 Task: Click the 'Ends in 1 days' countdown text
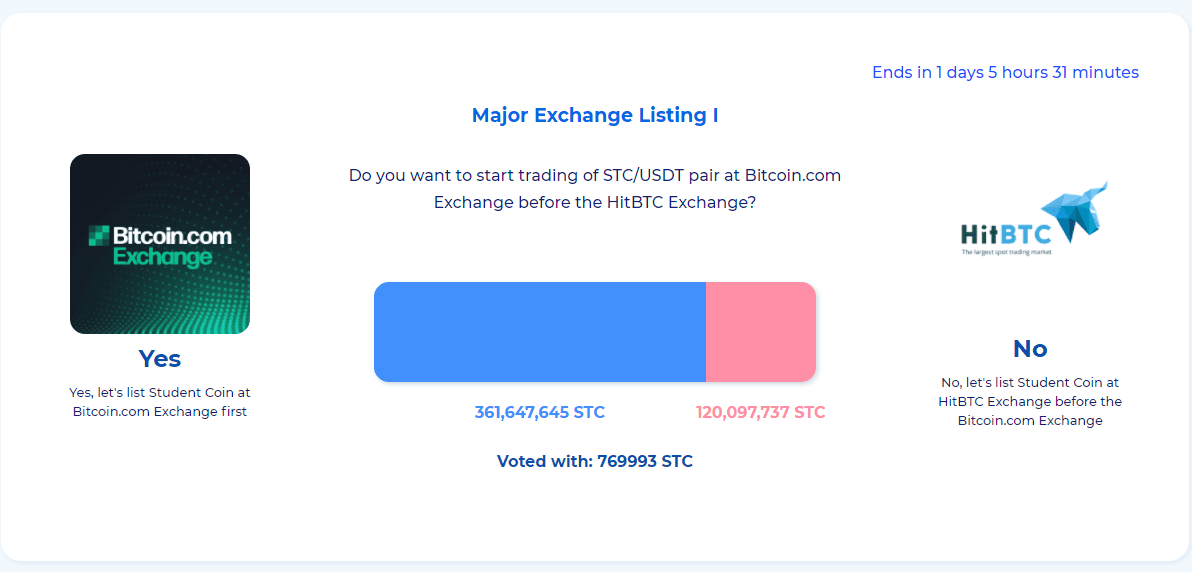click(1005, 72)
